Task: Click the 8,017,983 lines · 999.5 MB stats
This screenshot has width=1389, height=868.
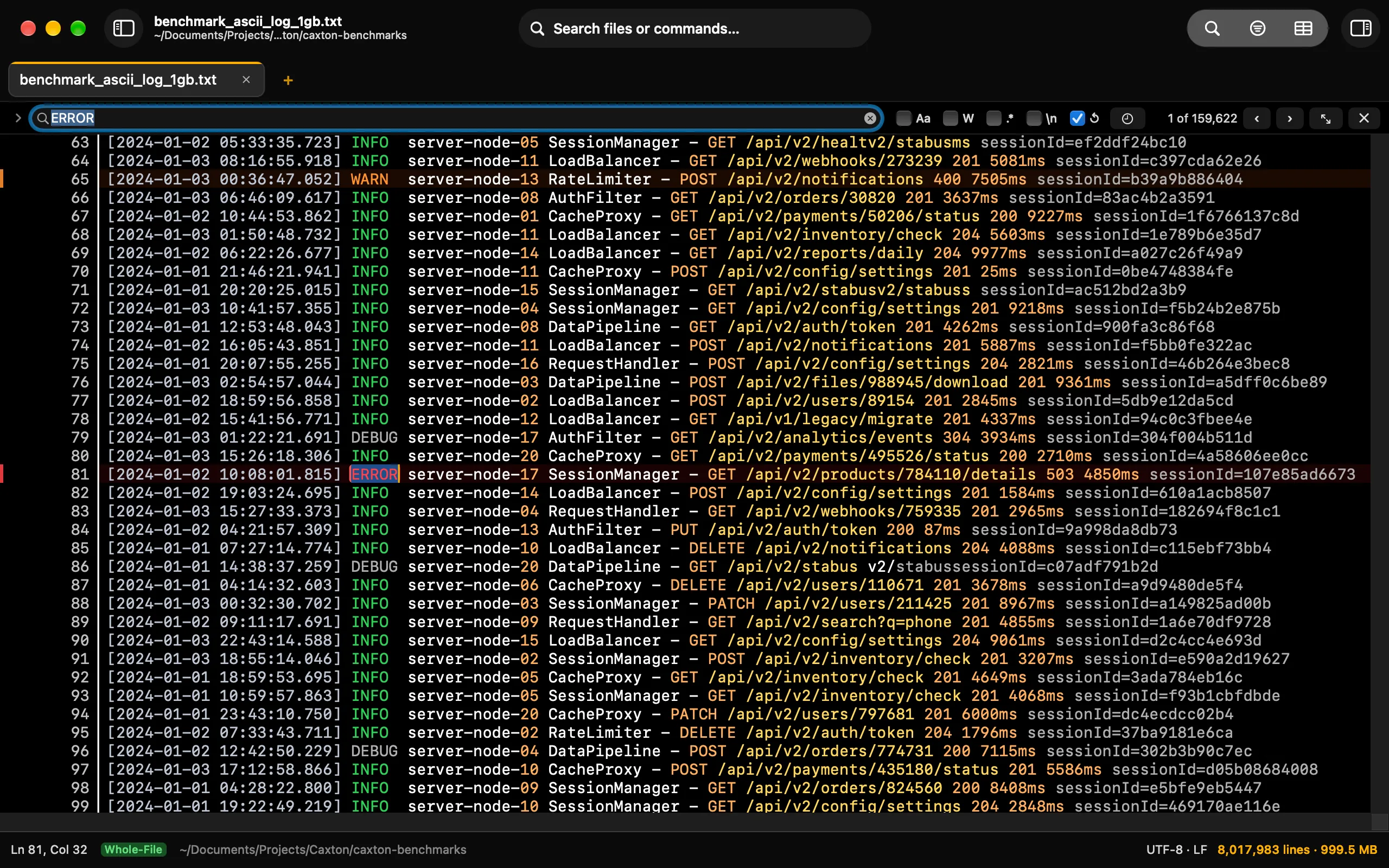Action: [1297, 849]
